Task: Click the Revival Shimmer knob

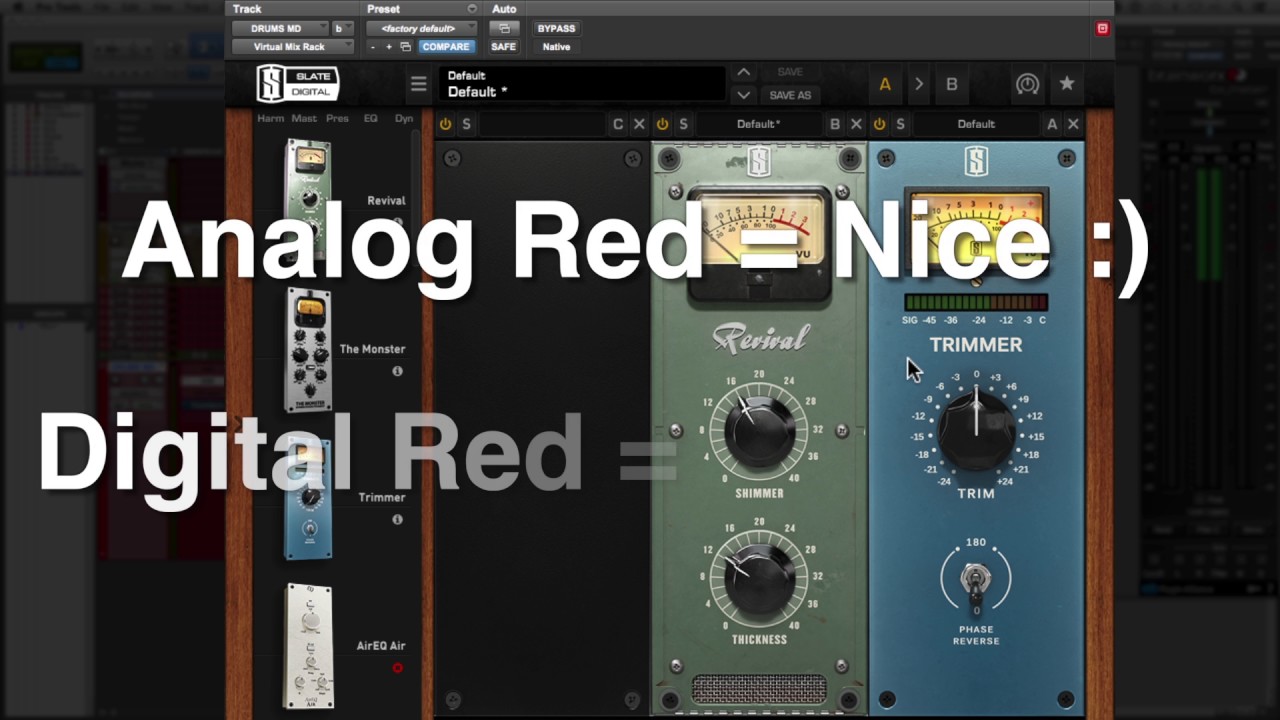Action: click(759, 430)
